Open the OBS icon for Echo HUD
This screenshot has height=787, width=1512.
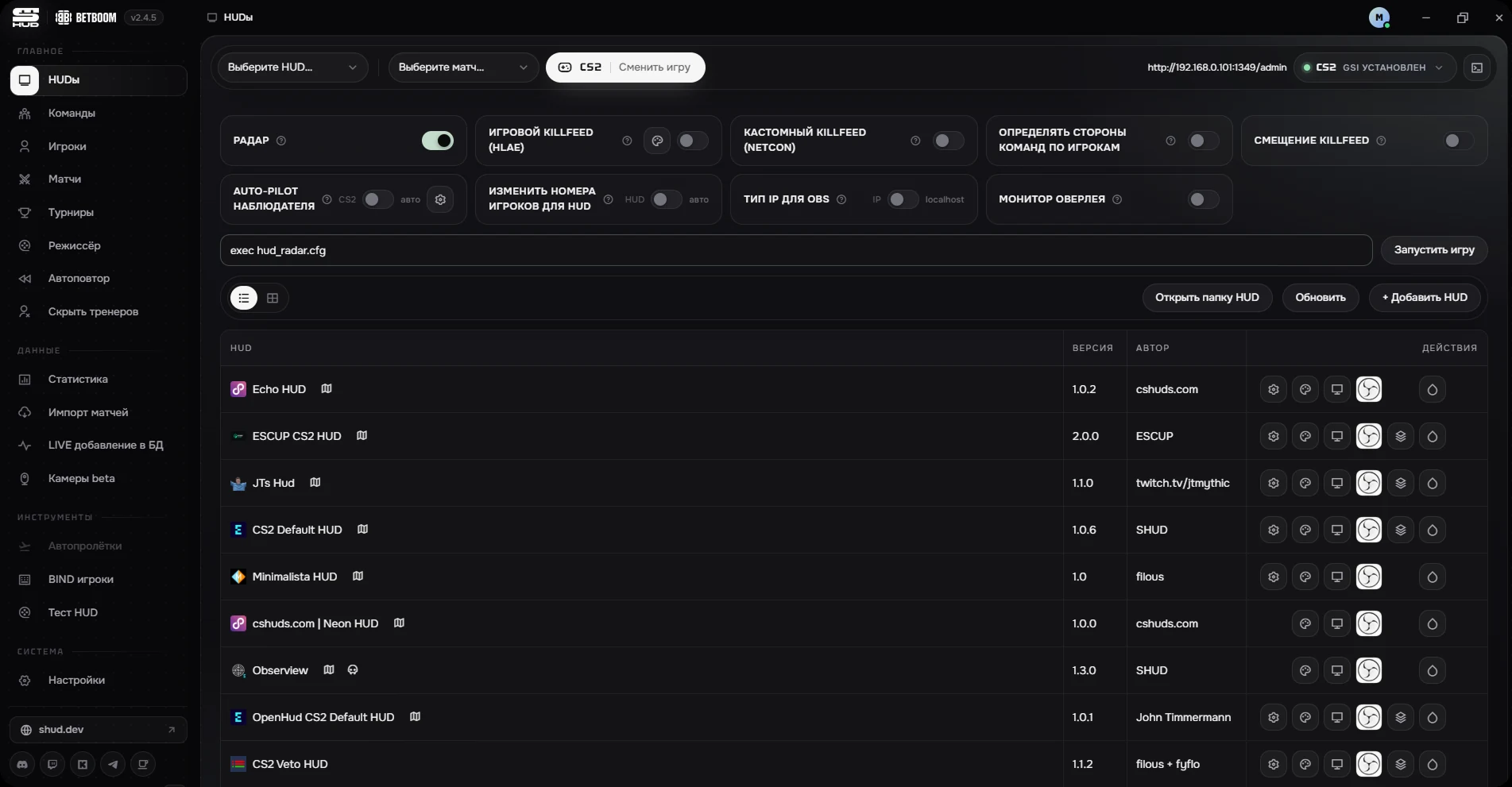coord(1368,389)
